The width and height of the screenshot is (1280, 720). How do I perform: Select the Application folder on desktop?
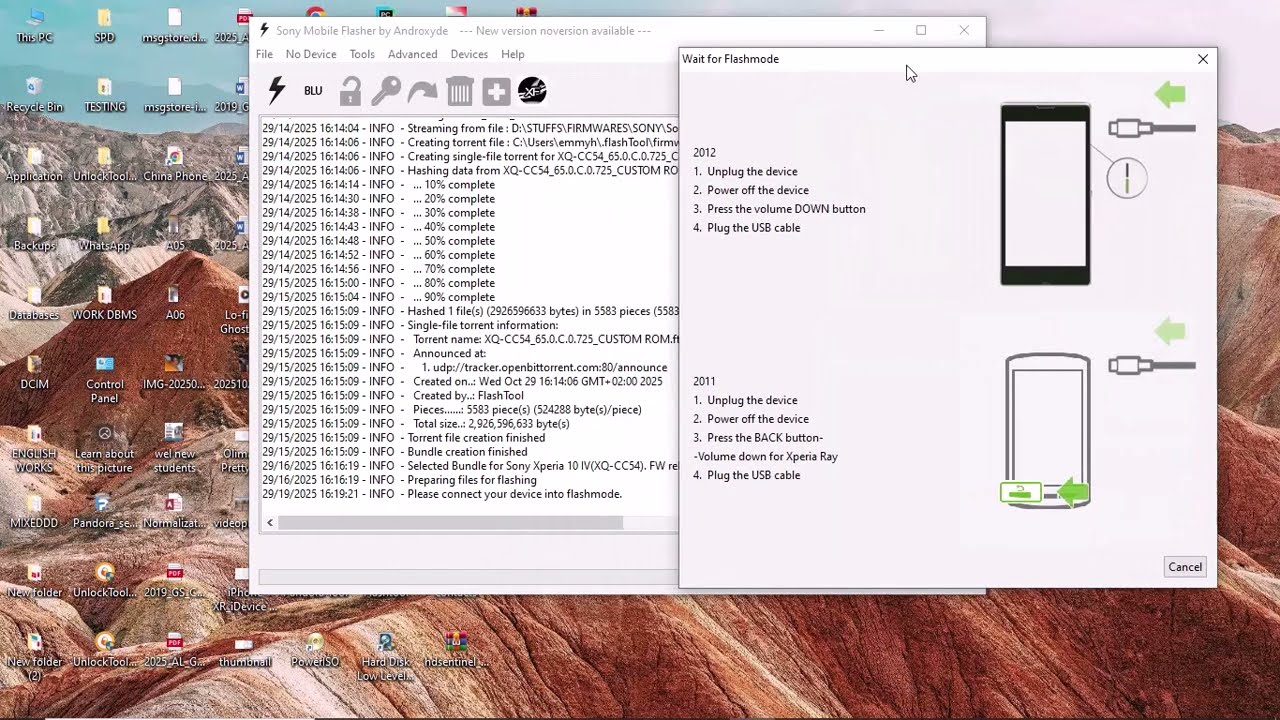click(x=34, y=165)
